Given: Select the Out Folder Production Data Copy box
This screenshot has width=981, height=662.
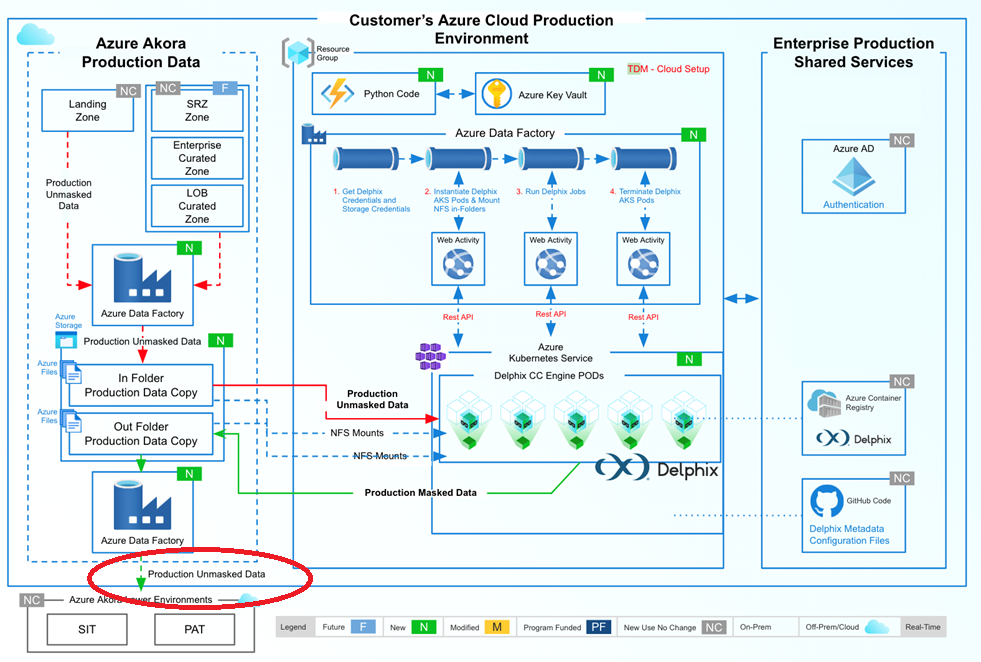Looking at the screenshot, I should [141, 433].
